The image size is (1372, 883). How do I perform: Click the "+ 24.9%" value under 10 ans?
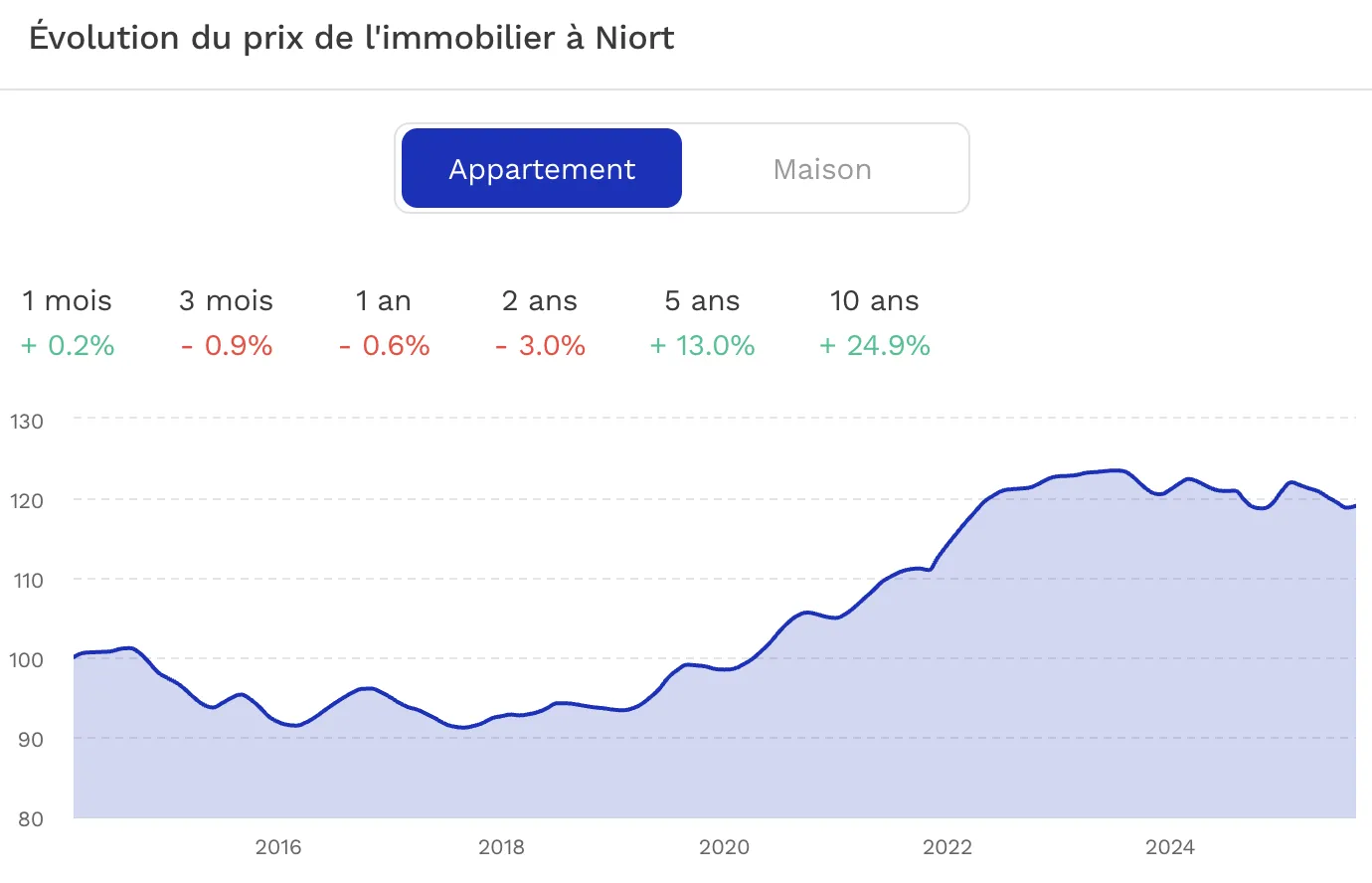click(x=874, y=345)
